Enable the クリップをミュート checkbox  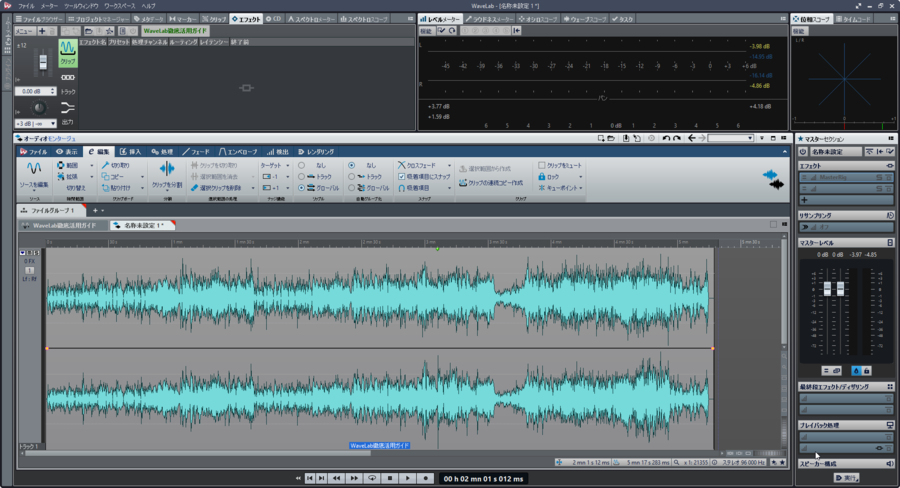(542, 164)
